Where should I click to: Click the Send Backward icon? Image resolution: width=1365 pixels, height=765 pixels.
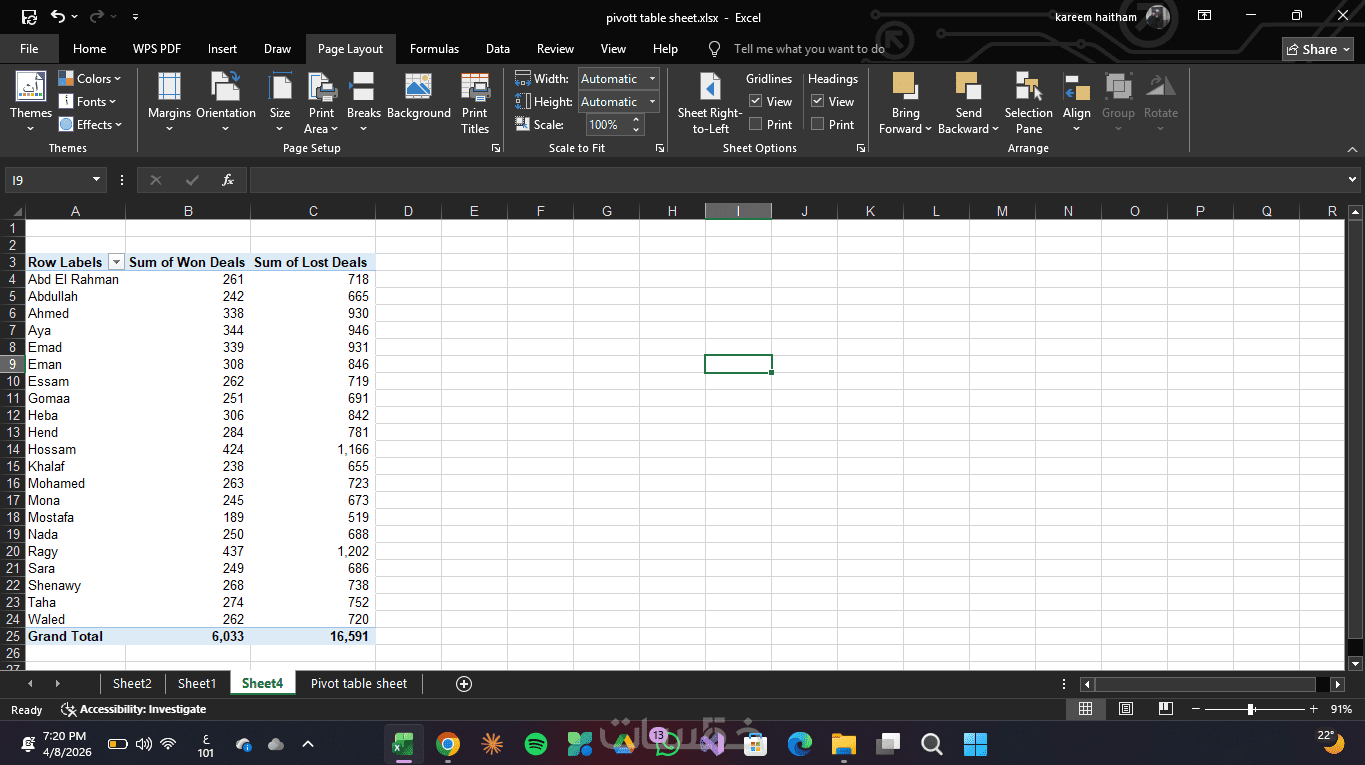click(968, 86)
